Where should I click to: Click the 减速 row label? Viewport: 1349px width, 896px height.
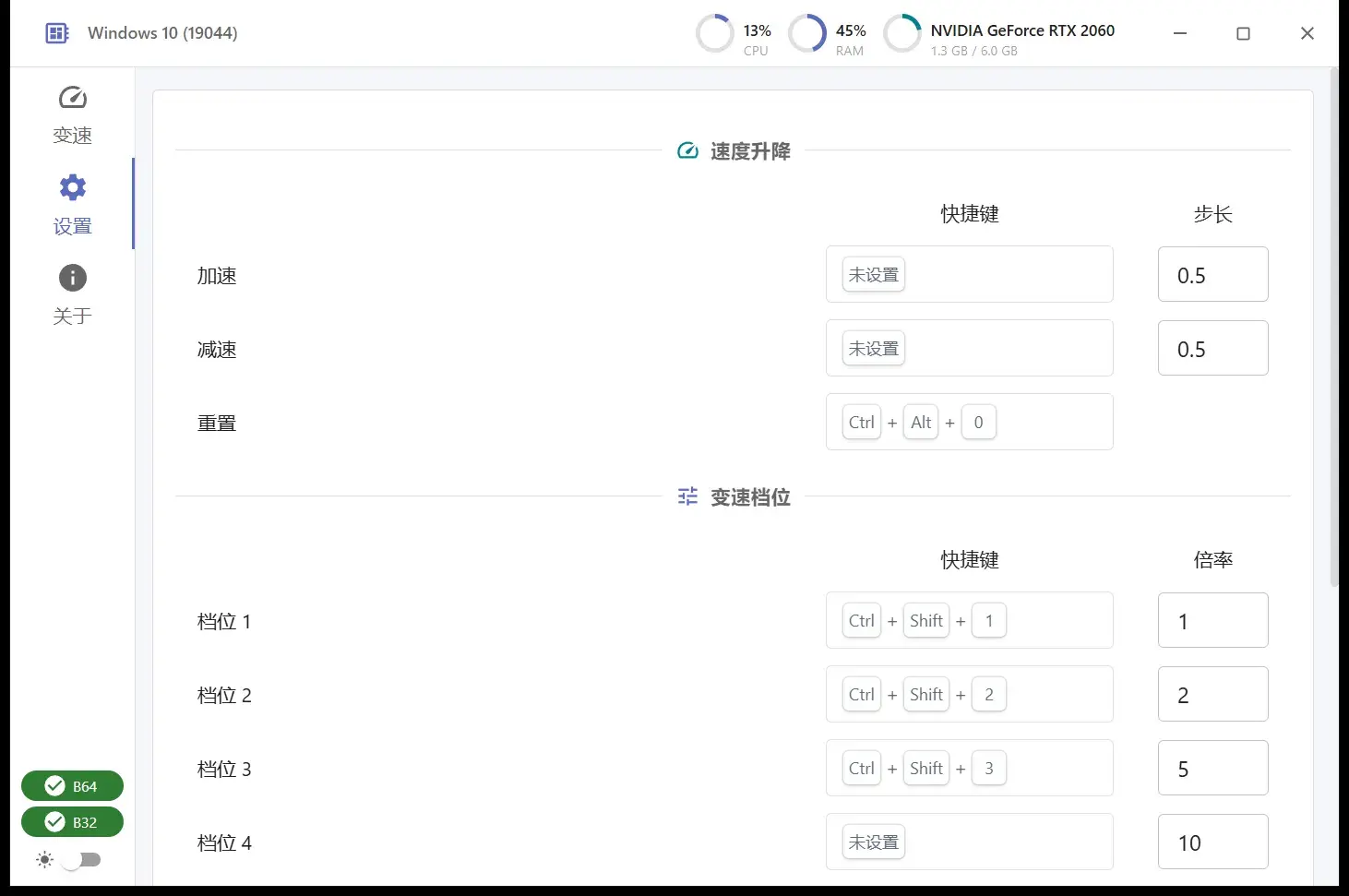(x=217, y=349)
